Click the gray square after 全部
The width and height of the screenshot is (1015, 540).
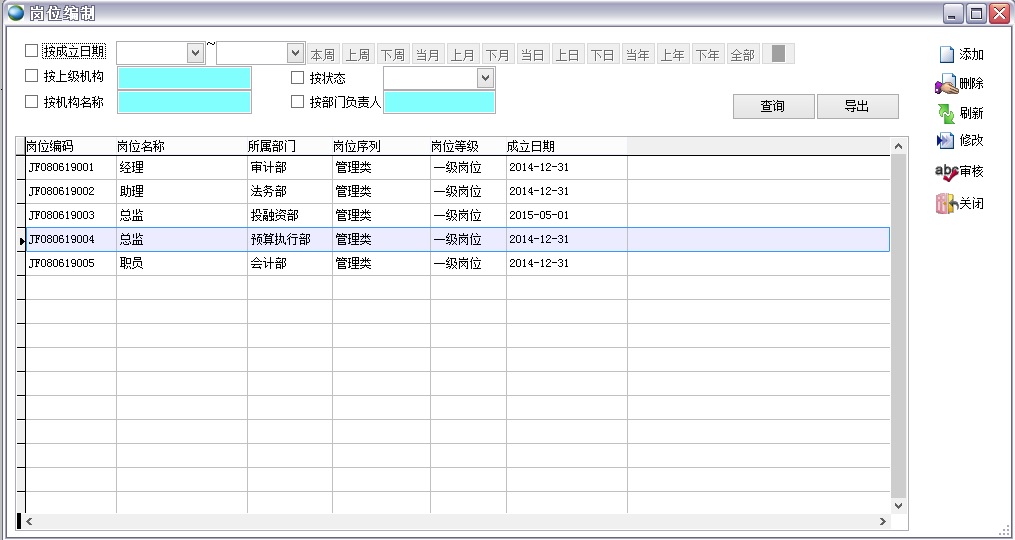[x=778, y=54]
